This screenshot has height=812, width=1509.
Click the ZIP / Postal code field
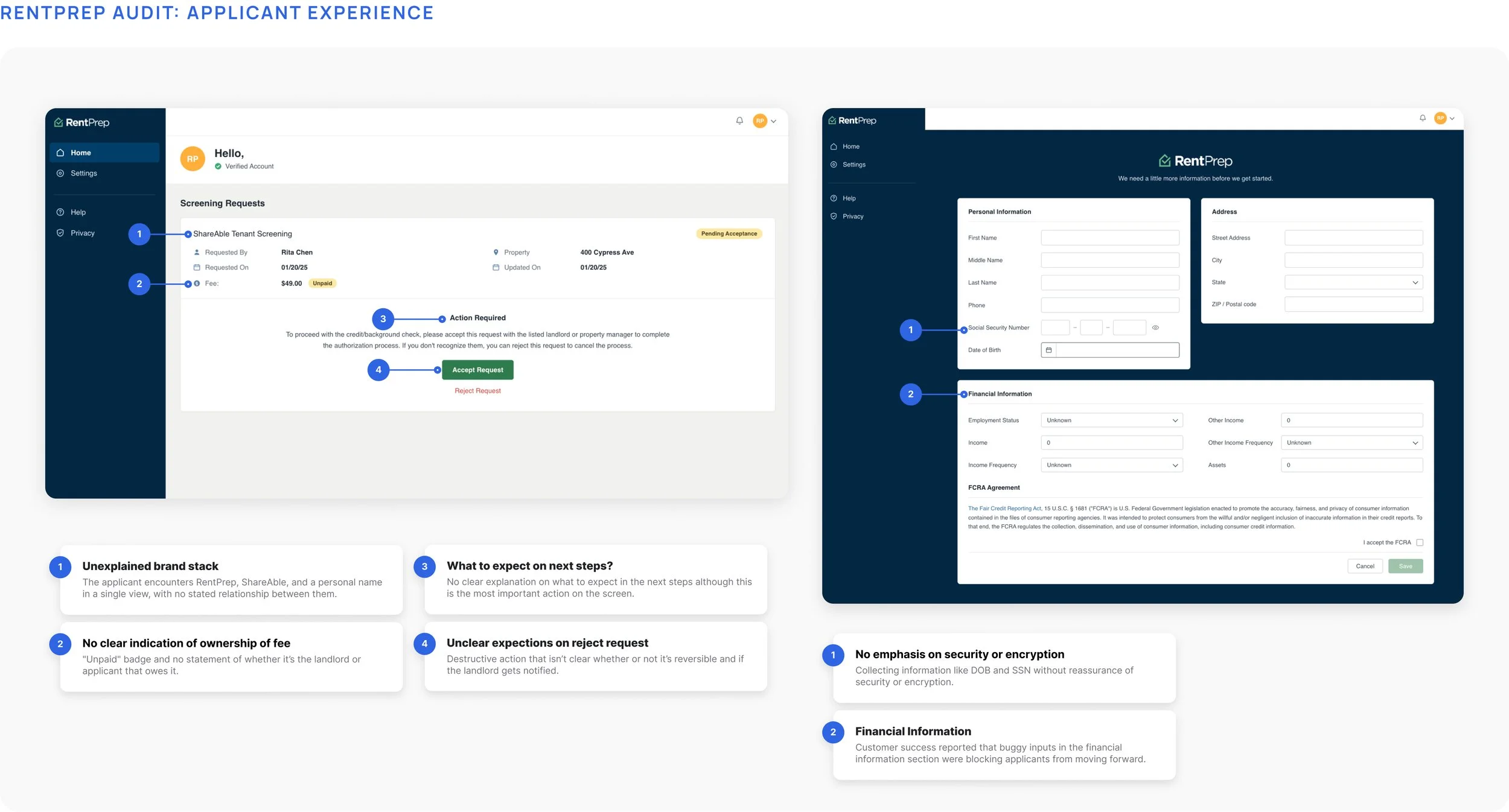[1353, 305]
